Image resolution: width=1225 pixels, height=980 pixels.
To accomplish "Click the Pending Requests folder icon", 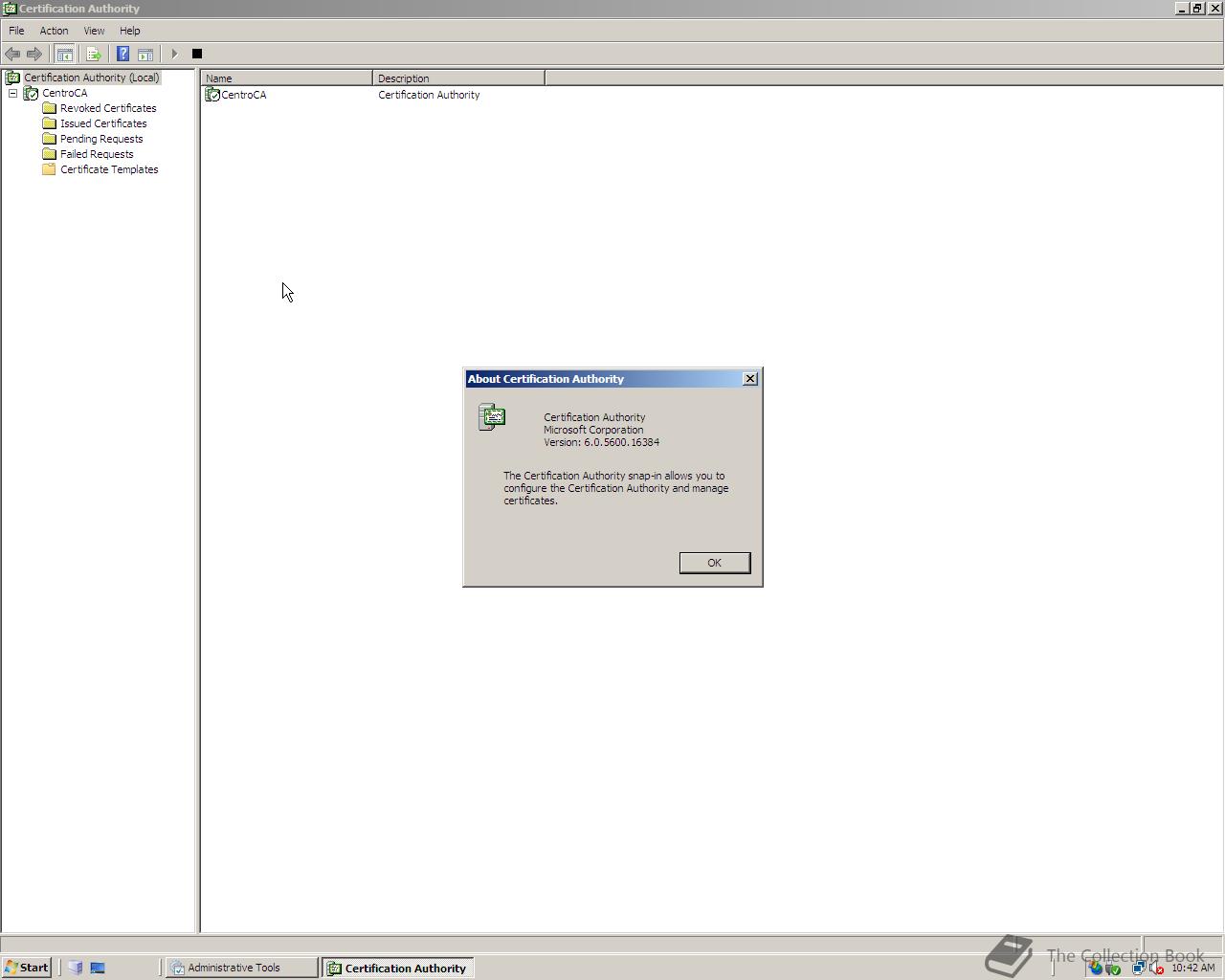I will click(50, 139).
